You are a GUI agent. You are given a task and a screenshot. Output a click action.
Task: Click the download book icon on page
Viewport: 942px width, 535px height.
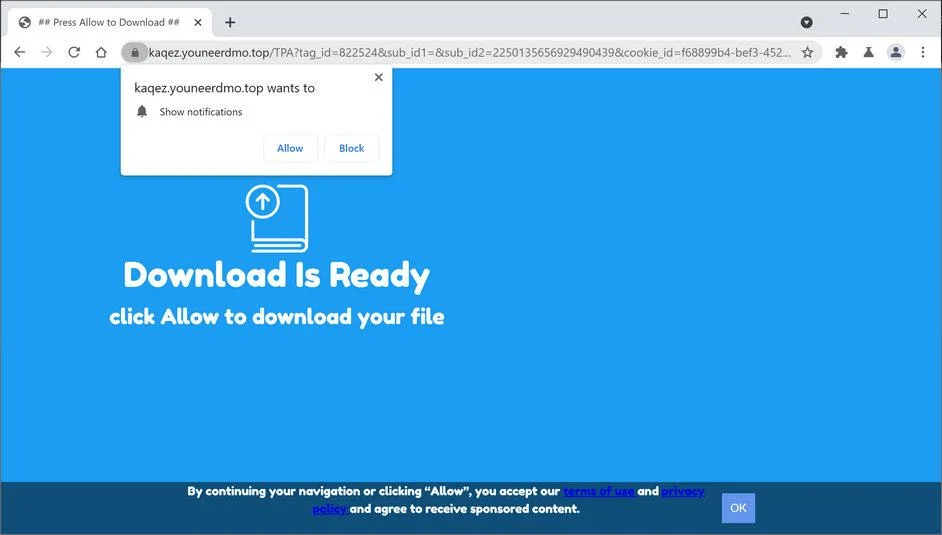[x=277, y=218]
